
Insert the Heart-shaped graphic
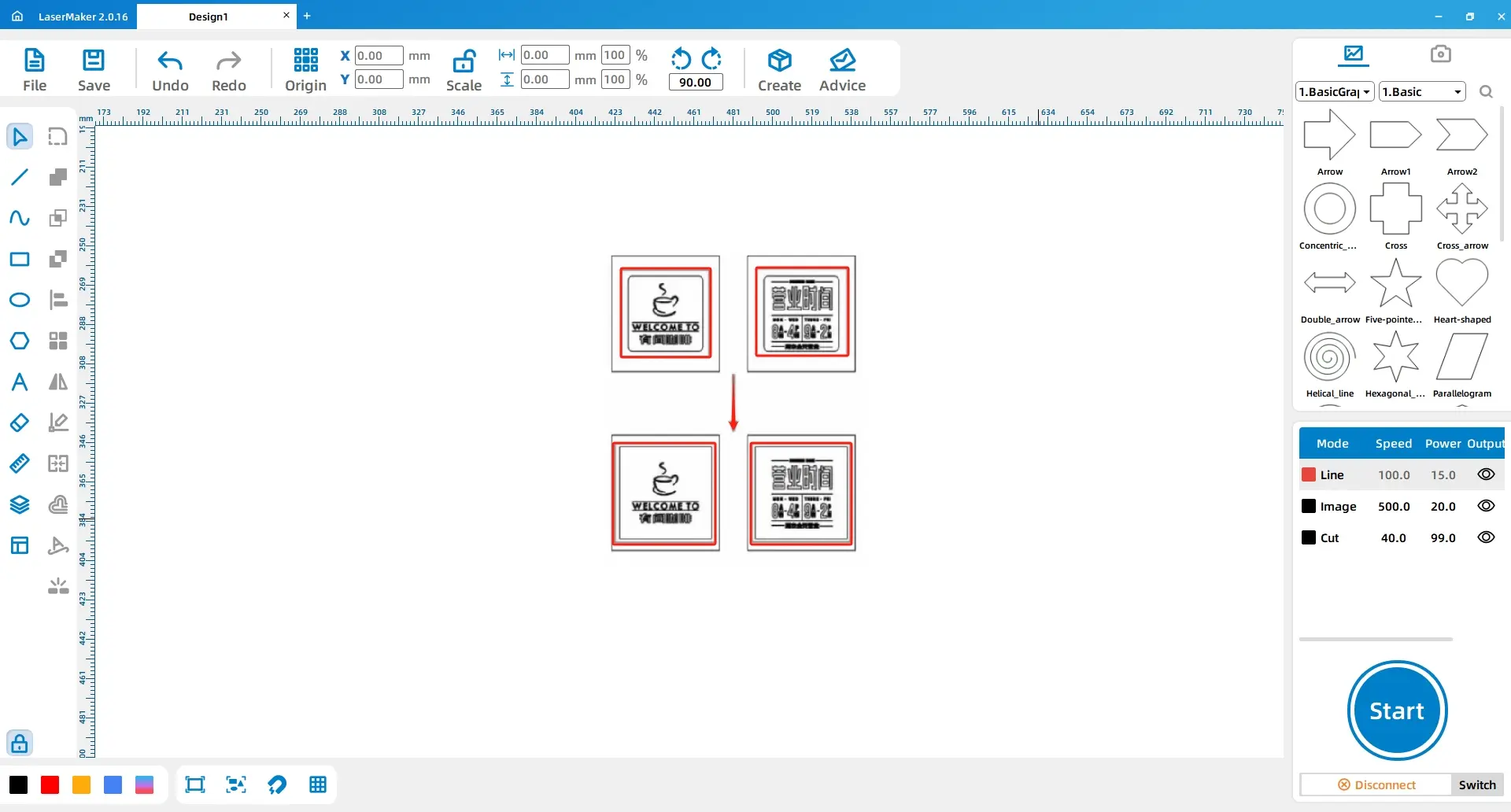point(1462,290)
